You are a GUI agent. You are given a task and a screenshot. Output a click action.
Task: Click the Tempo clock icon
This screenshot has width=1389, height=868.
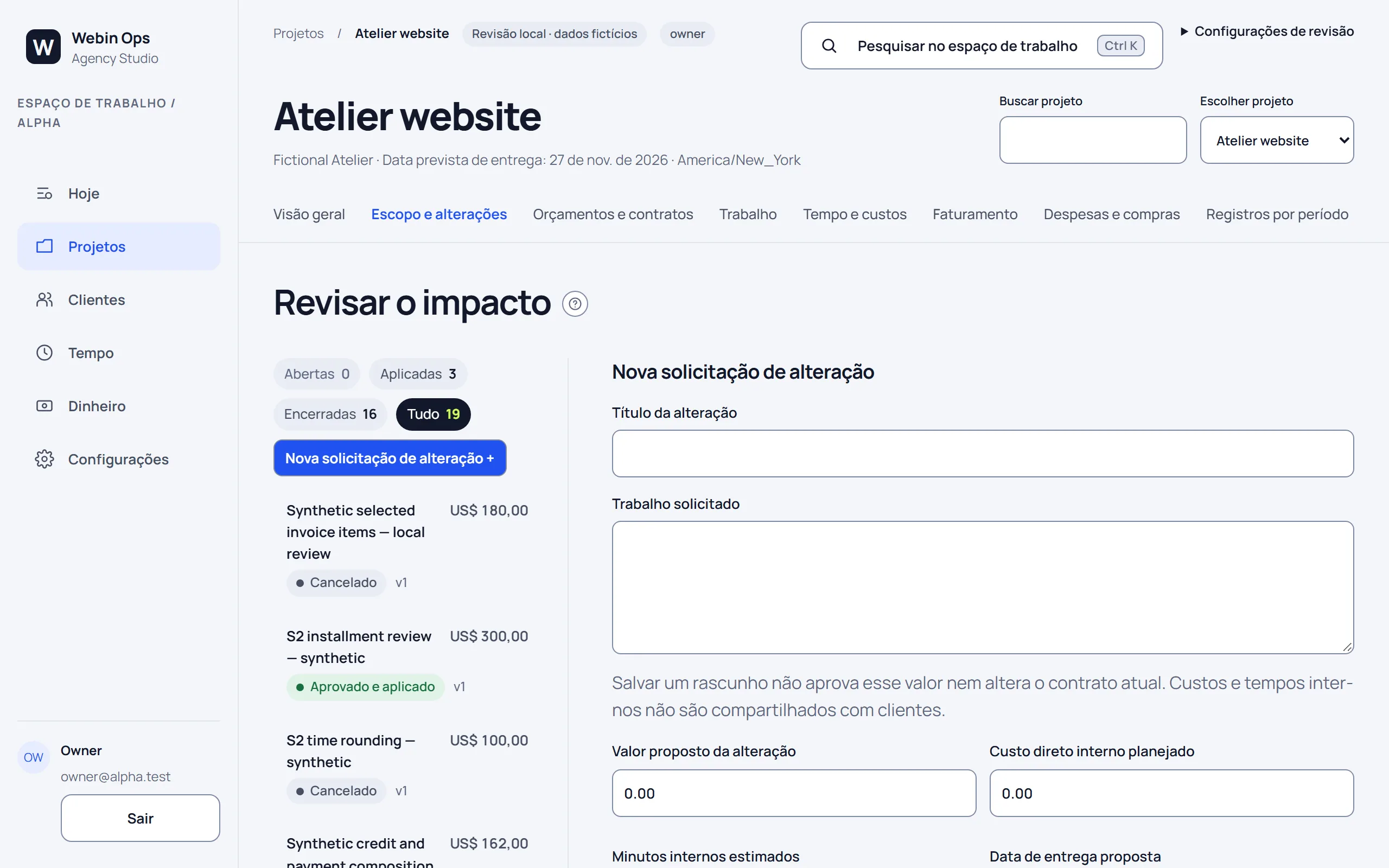[44, 353]
